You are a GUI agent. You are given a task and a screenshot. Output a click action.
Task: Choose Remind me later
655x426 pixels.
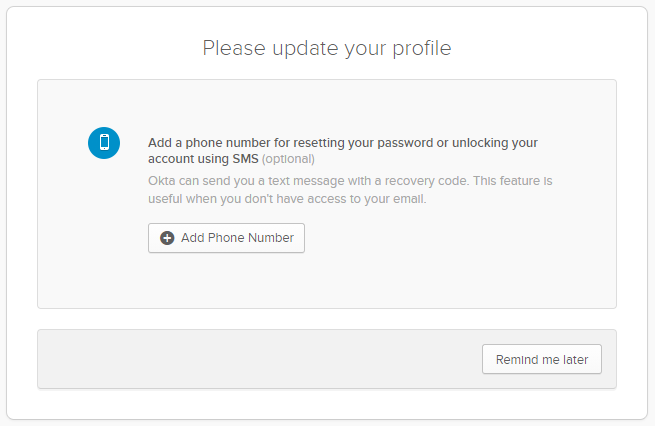542,359
